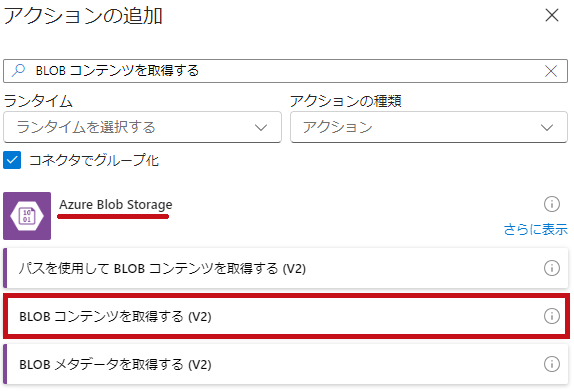Close the アクションの追加 panel
Screen dimensions: 574x392
552,15
